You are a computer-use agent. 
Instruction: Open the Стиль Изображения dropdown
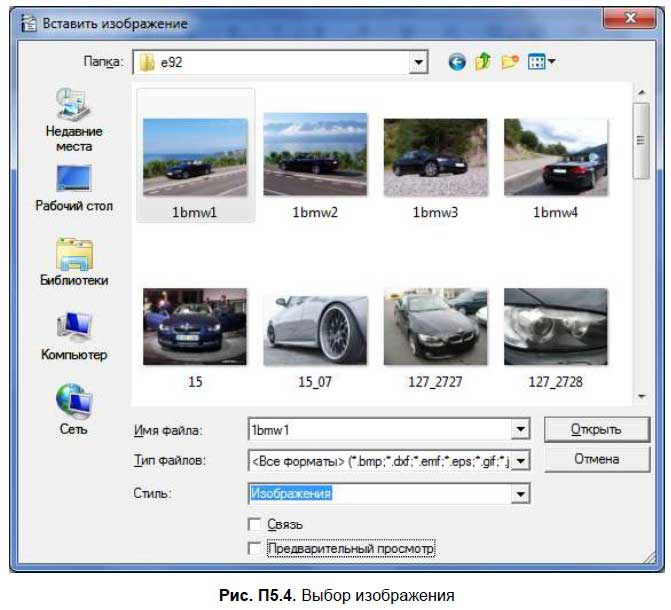coord(520,494)
